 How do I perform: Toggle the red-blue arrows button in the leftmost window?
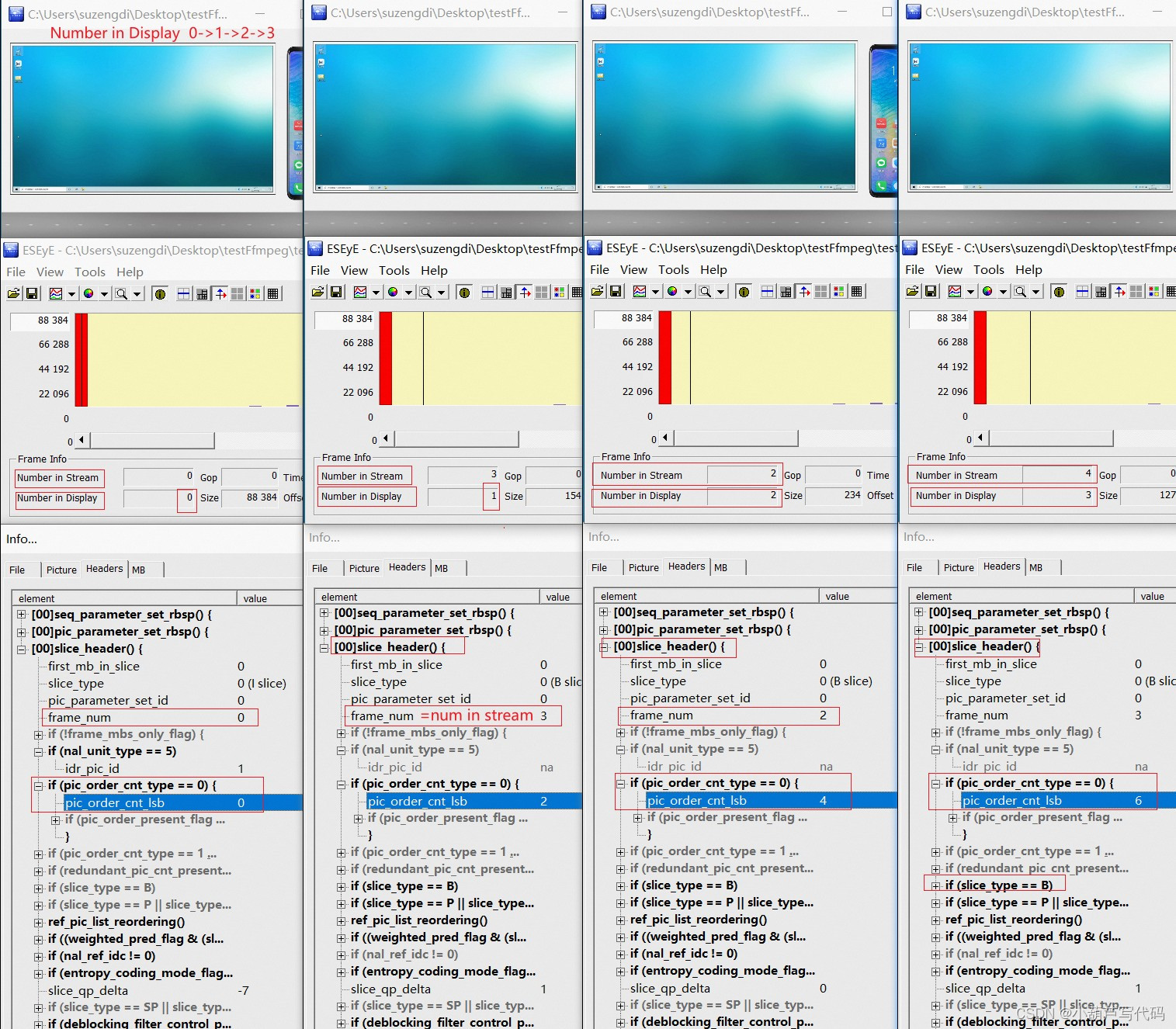coord(220,293)
